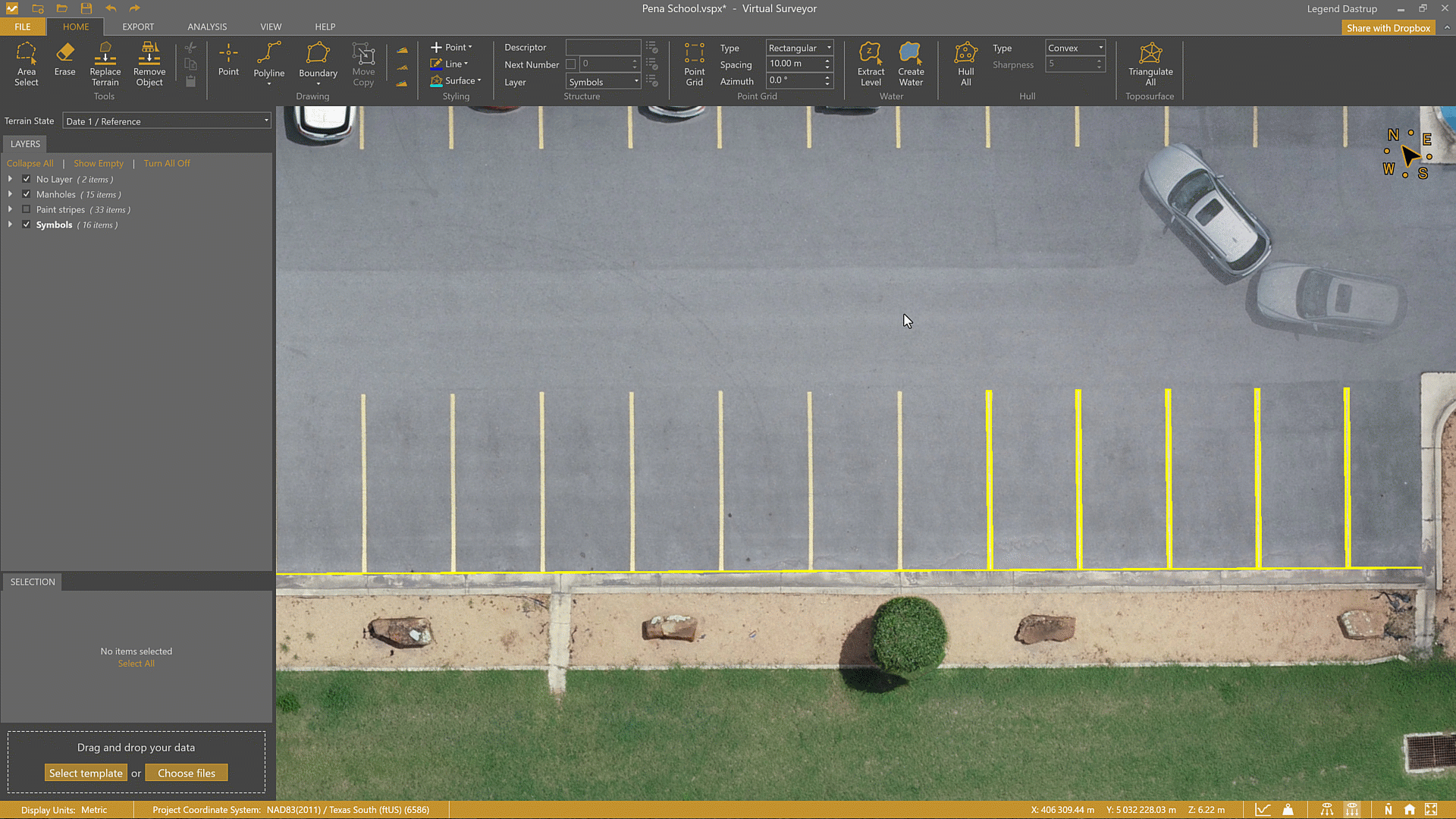
Task: Click the Choose files button
Action: [187, 773]
